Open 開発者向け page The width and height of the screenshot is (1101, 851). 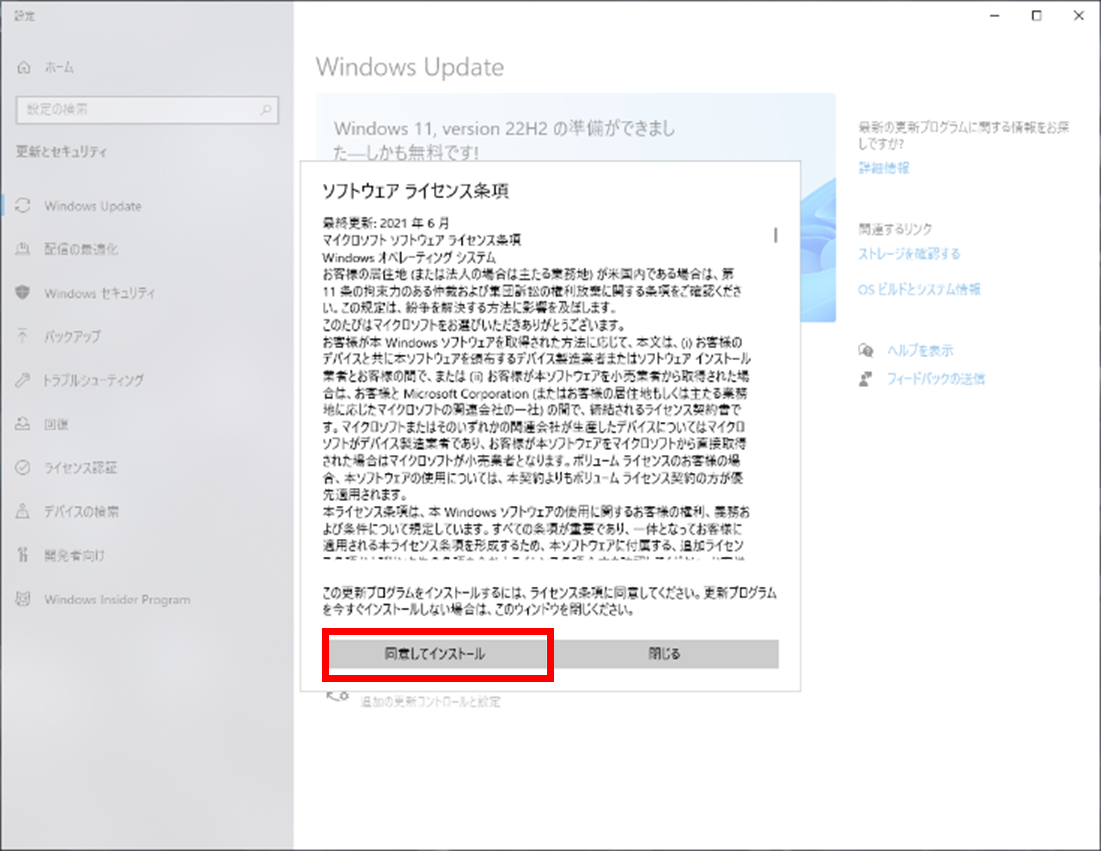pyautogui.click(x=74, y=555)
